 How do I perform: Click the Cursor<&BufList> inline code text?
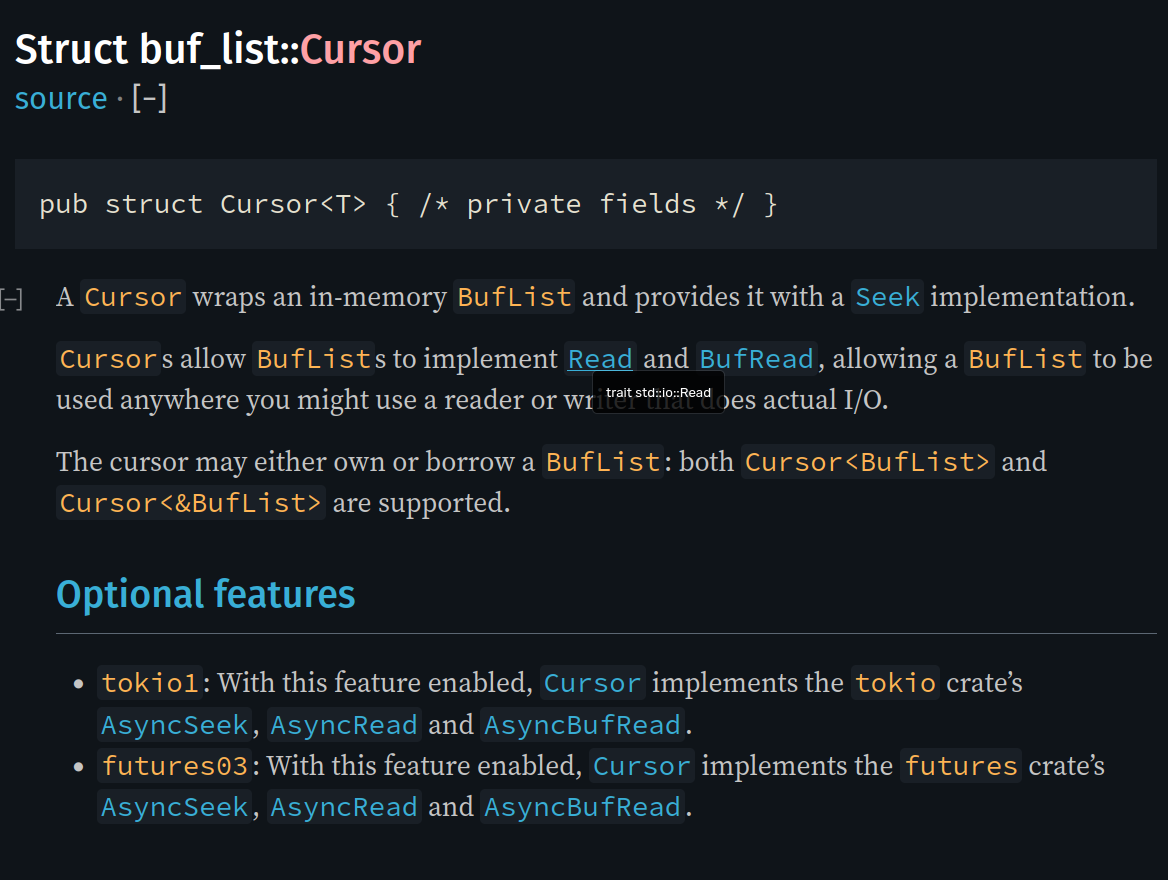coord(191,503)
